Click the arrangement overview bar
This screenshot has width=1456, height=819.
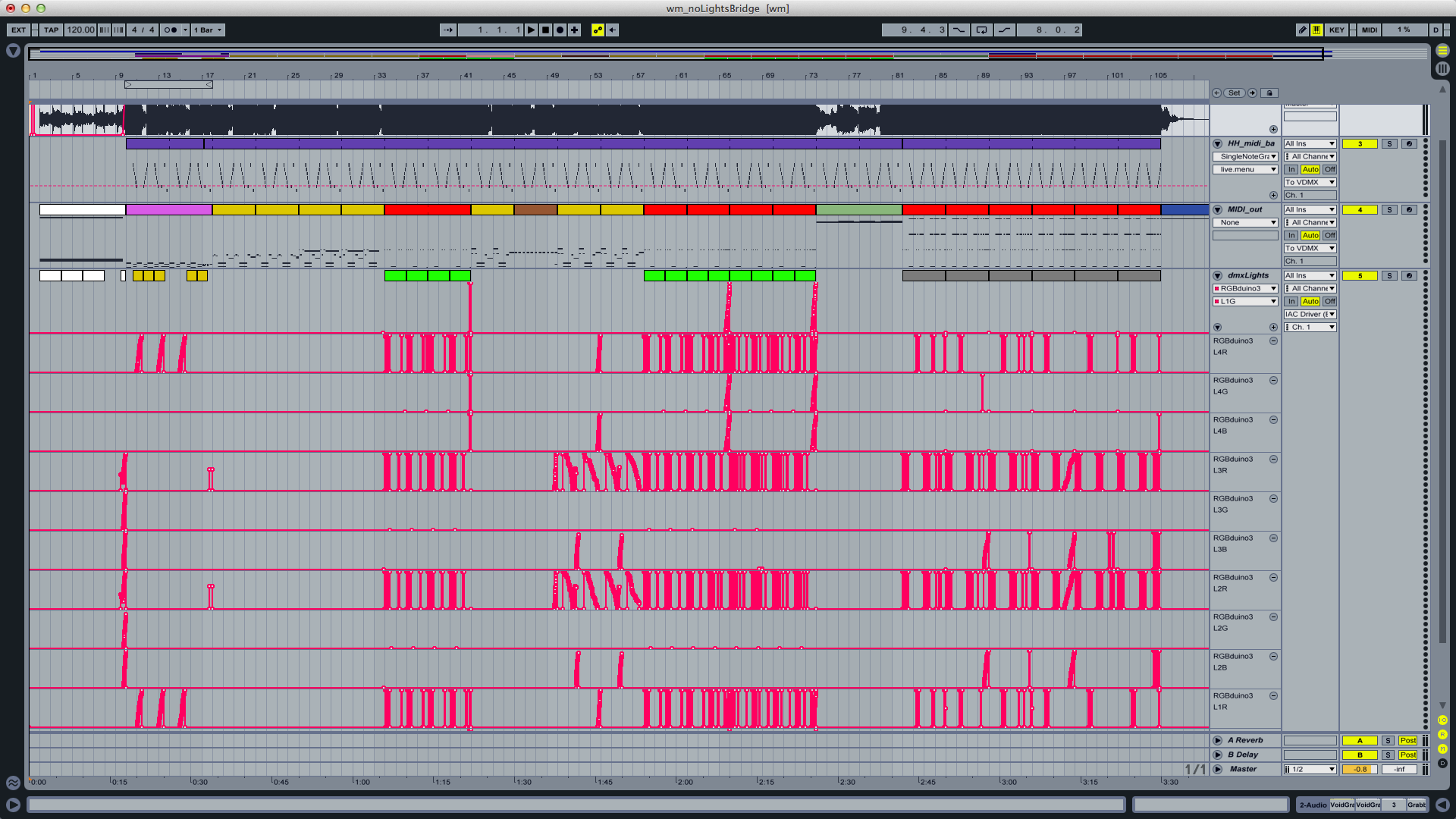click(728, 53)
